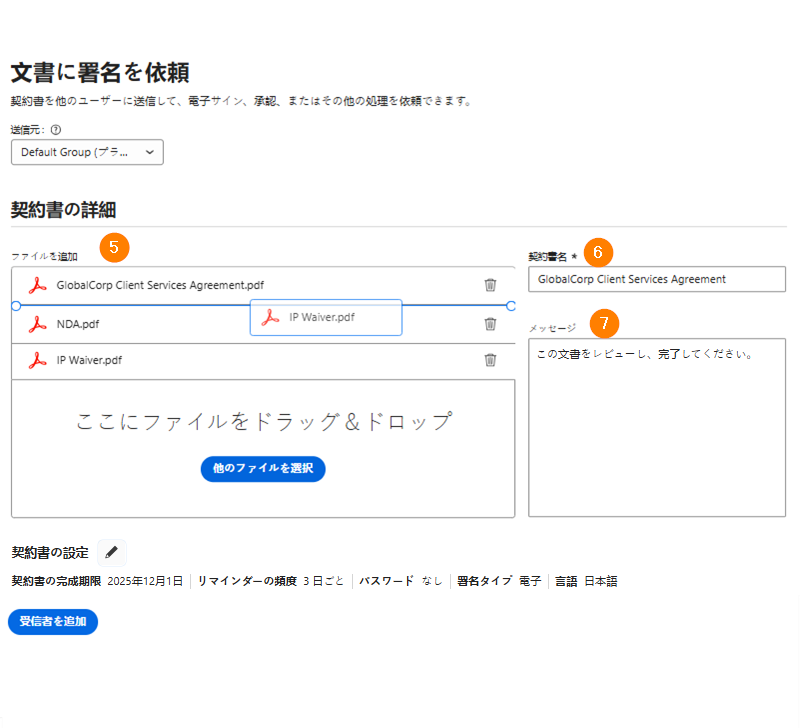Select the NDA.pdf file row
The image size is (800, 728).
263,324
